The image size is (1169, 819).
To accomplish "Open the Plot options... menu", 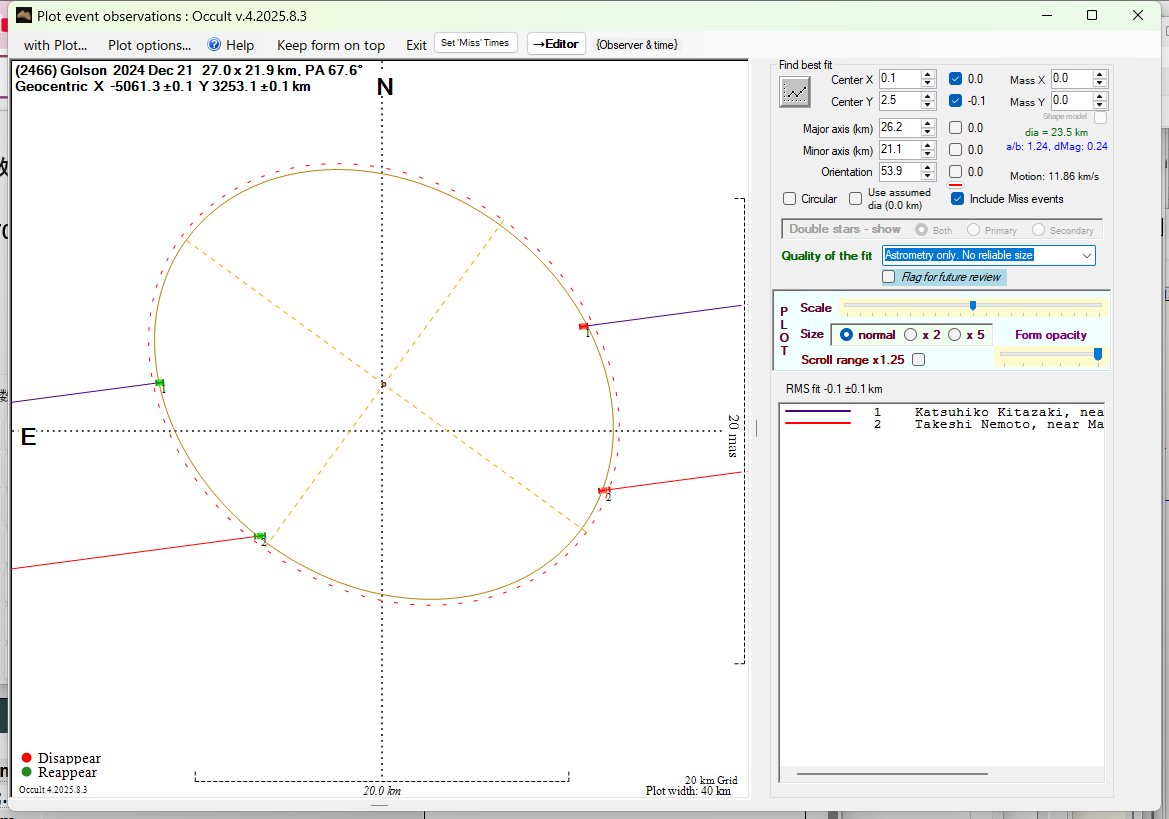I will 149,45.
